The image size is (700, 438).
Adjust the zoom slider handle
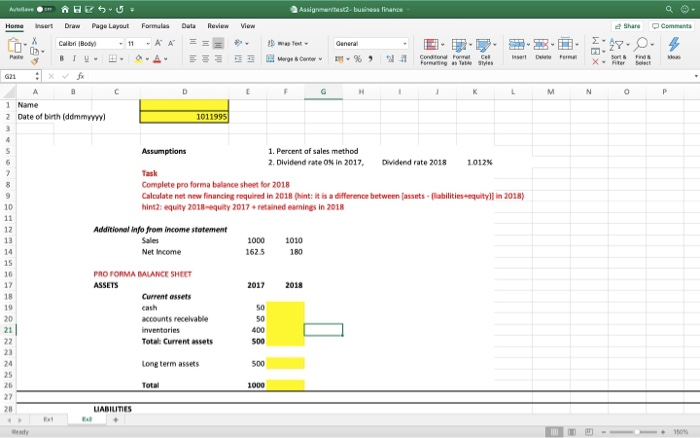637,432
